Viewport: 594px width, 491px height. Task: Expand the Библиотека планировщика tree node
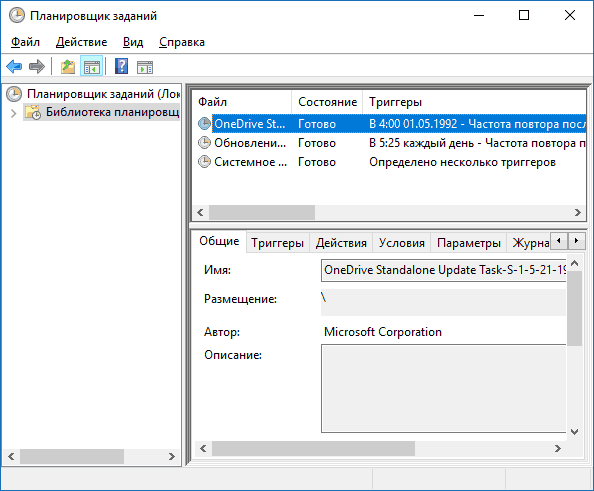coord(14,113)
